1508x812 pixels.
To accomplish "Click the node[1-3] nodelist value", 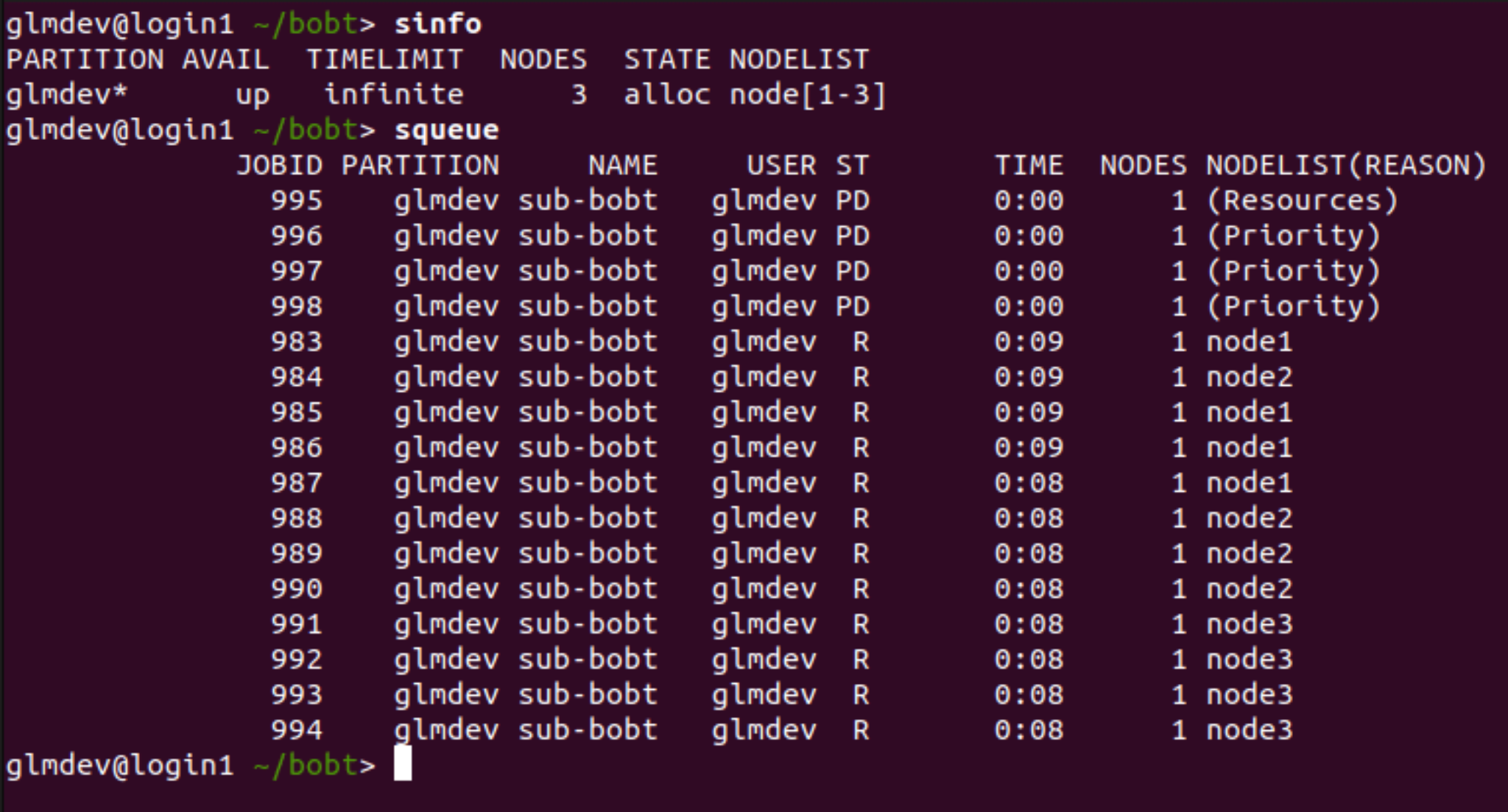I will pos(808,94).
